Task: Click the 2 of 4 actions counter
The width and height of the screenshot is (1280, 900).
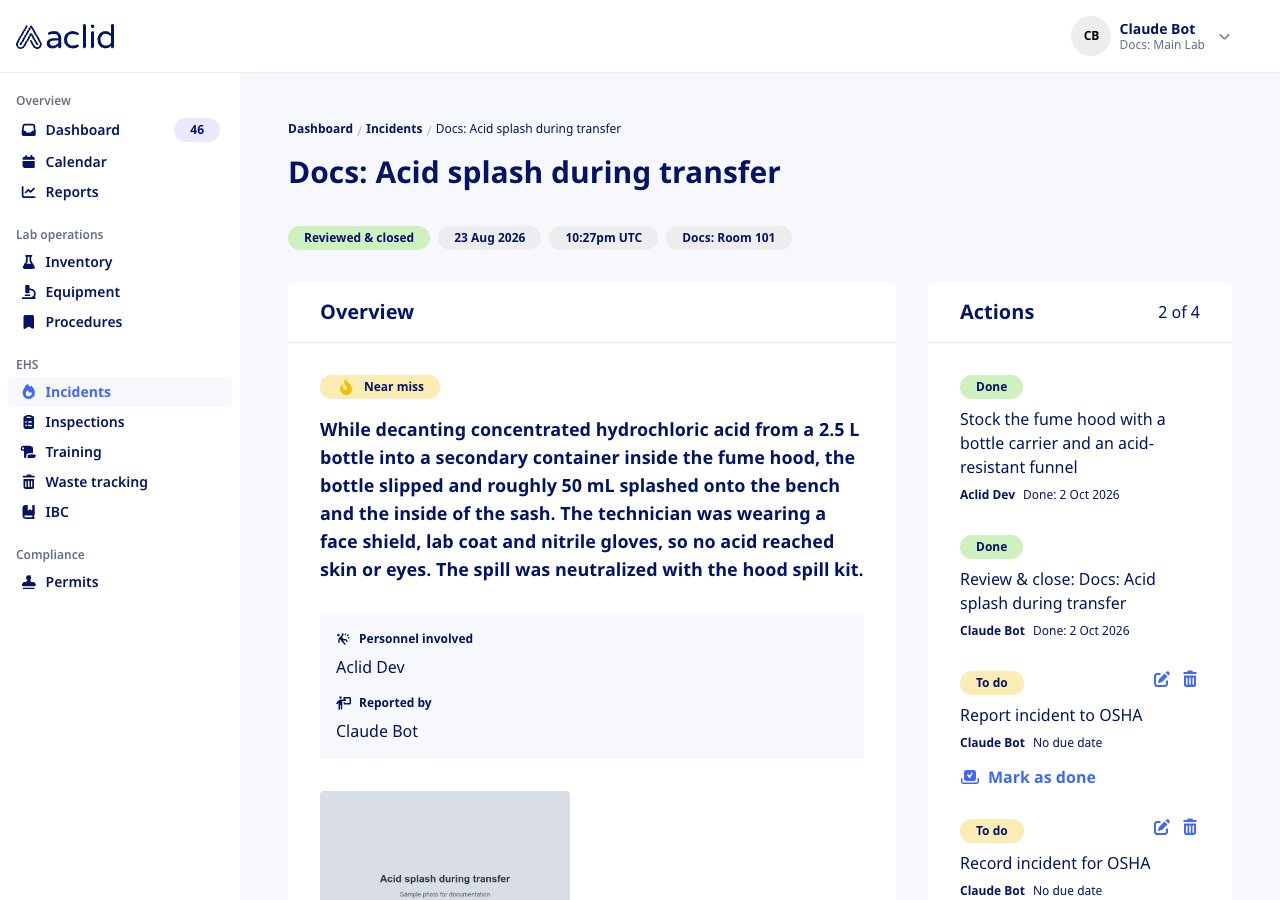Action: pyautogui.click(x=1179, y=312)
